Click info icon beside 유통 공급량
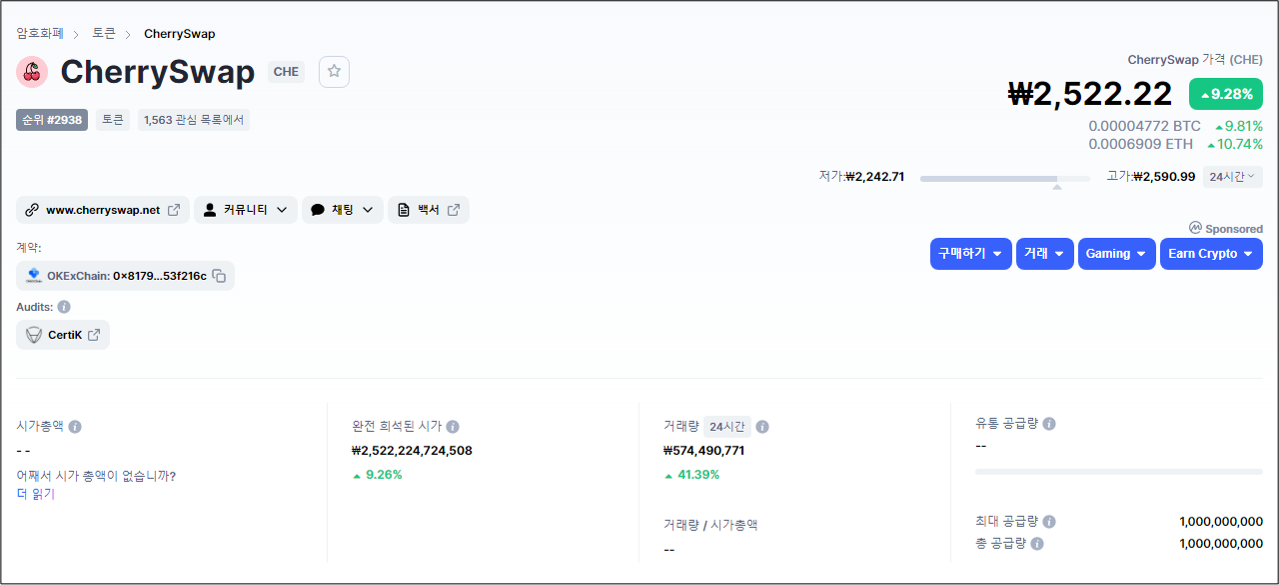The image size is (1279, 585). click(1049, 424)
